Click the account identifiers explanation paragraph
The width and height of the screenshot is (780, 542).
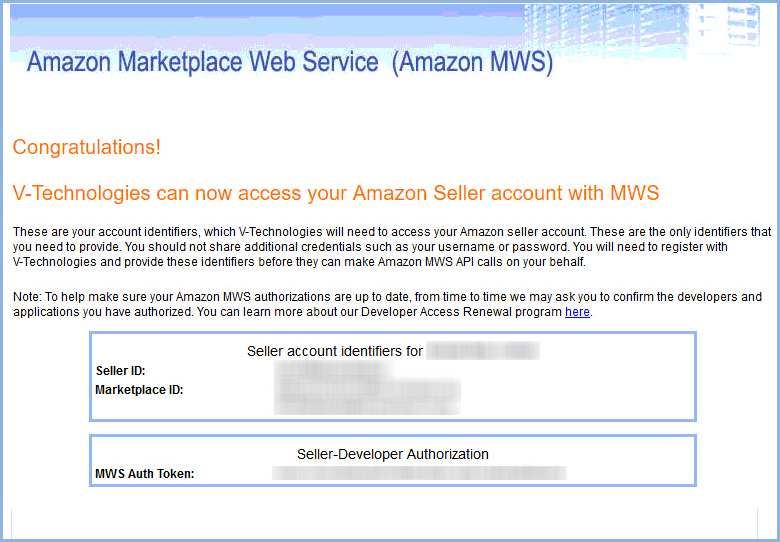click(x=392, y=247)
